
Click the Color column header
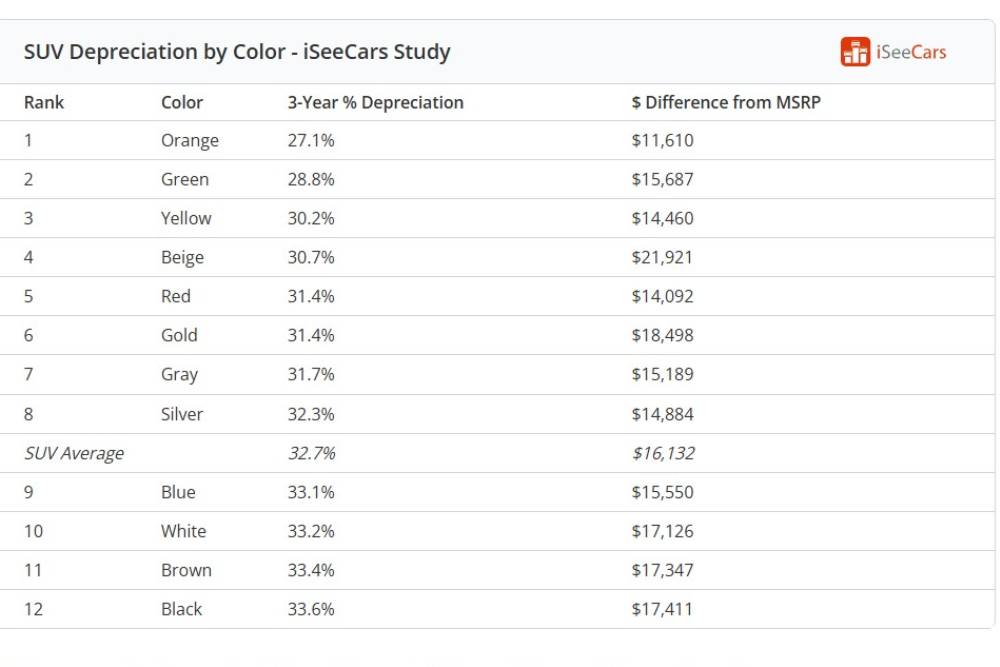point(182,102)
